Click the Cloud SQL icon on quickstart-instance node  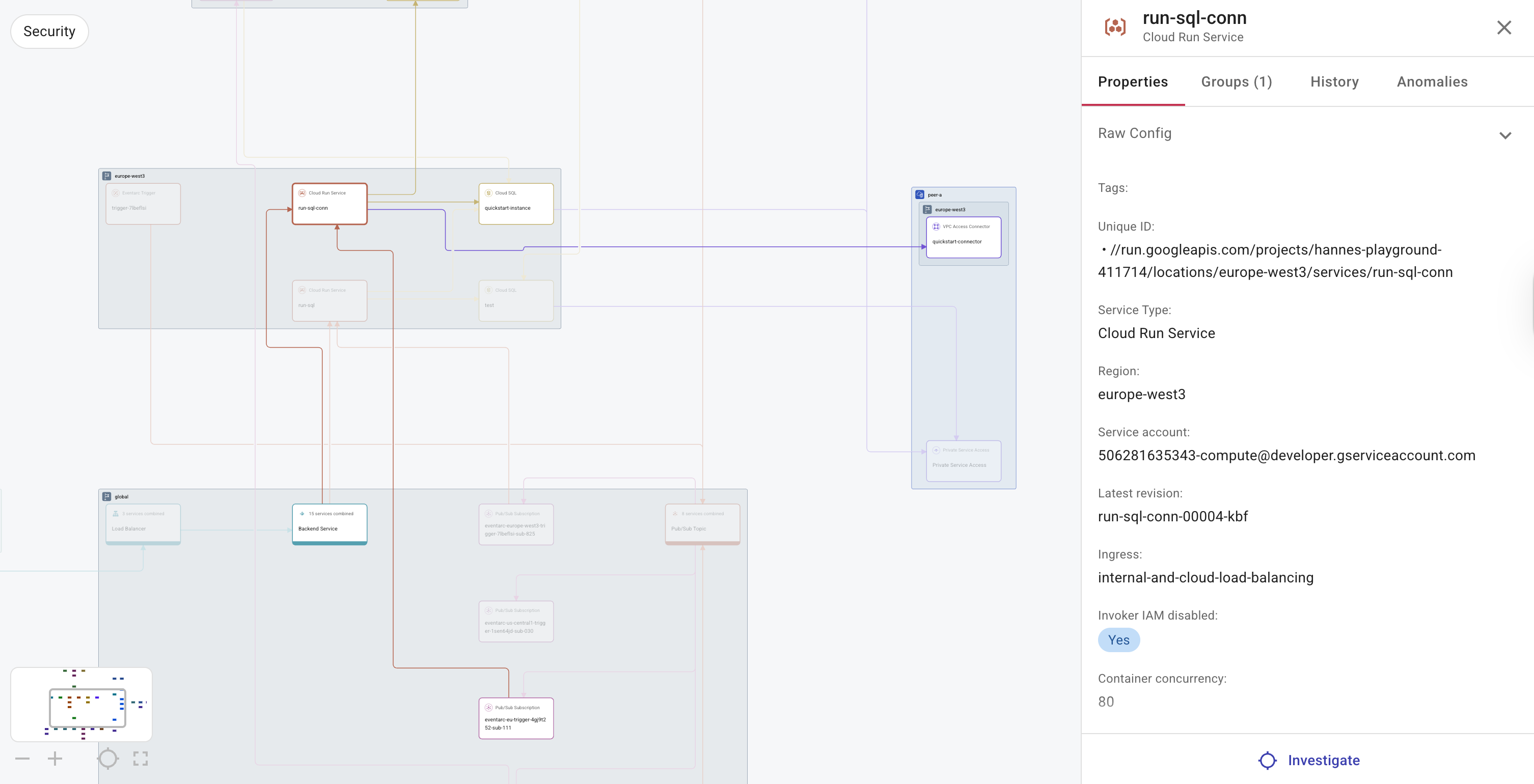[x=489, y=192]
